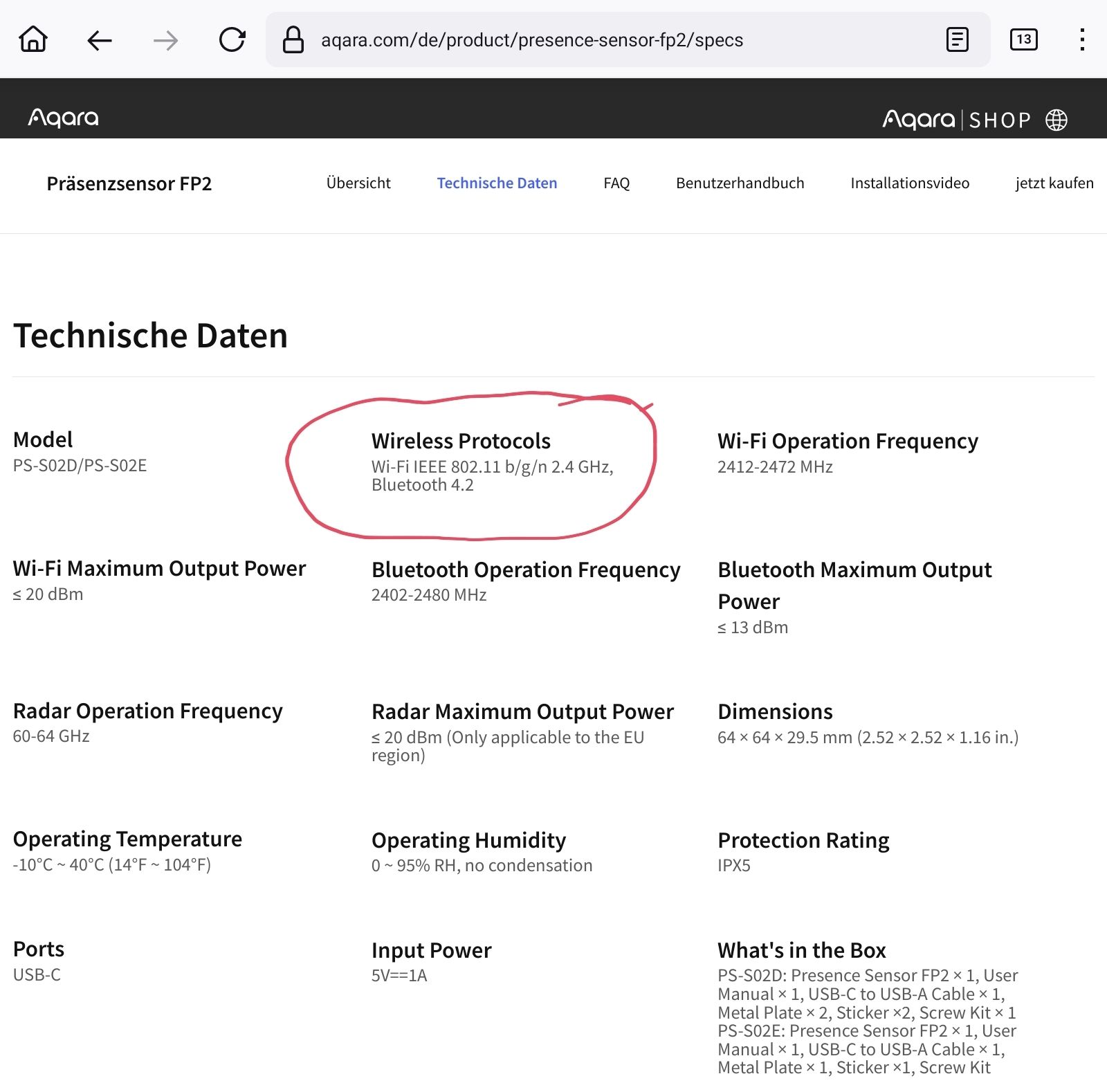Select the 0 ~ 95% RH value
Viewport: 1107px width, 1092px height.
click(x=482, y=865)
